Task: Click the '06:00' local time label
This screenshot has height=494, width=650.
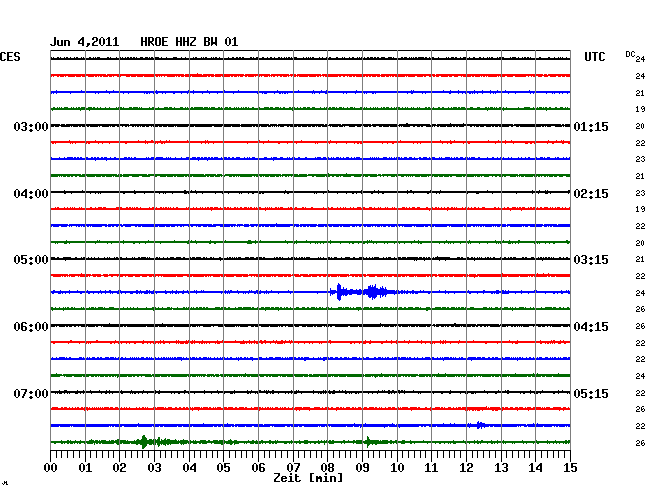Action: tap(31, 327)
